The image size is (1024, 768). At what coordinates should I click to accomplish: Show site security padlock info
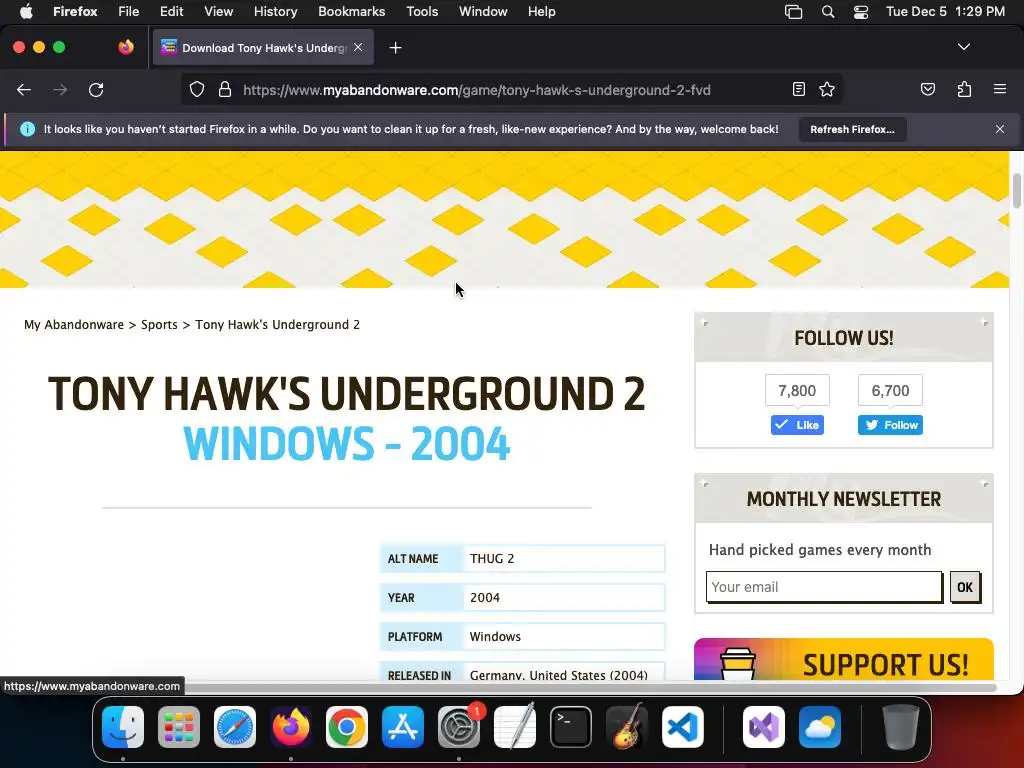(225, 90)
